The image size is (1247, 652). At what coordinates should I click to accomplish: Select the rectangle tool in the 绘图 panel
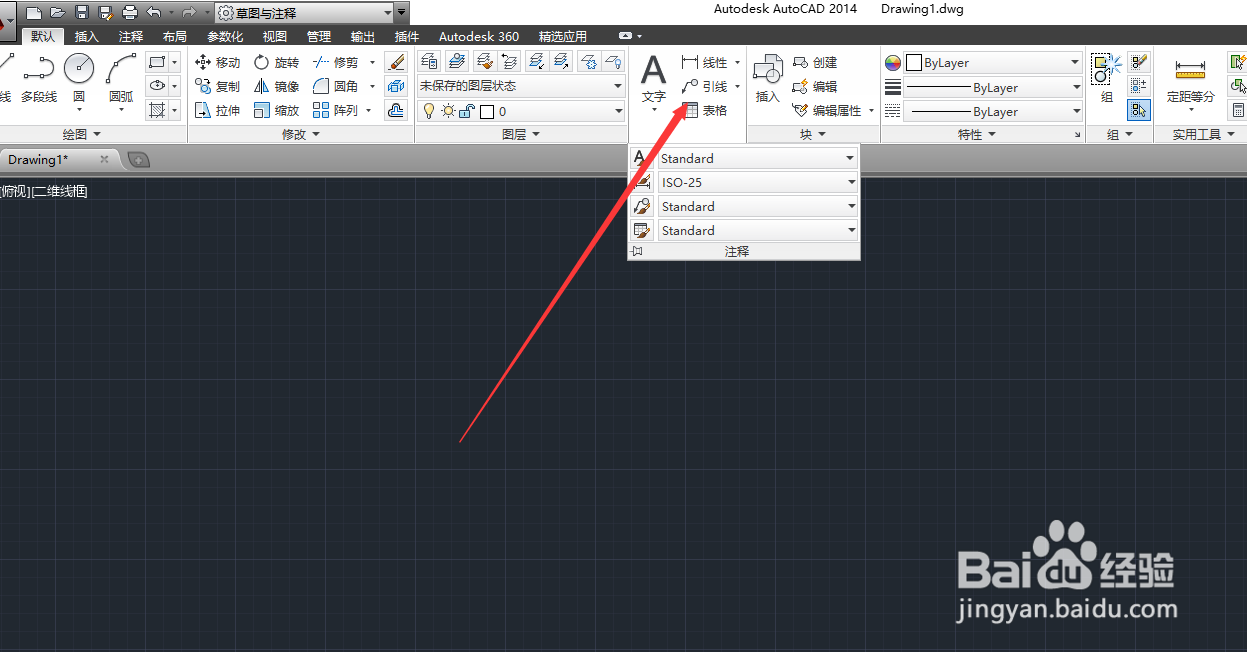coord(157,62)
